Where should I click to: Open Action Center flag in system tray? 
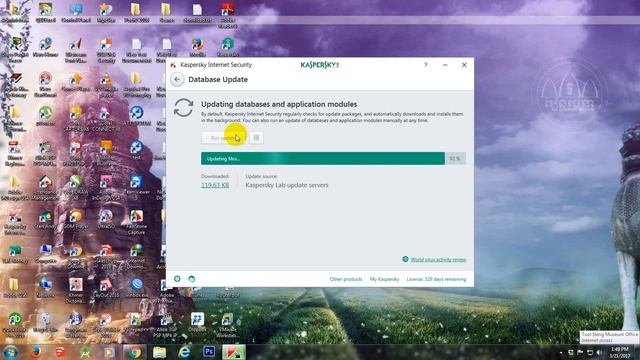[580, 352]
